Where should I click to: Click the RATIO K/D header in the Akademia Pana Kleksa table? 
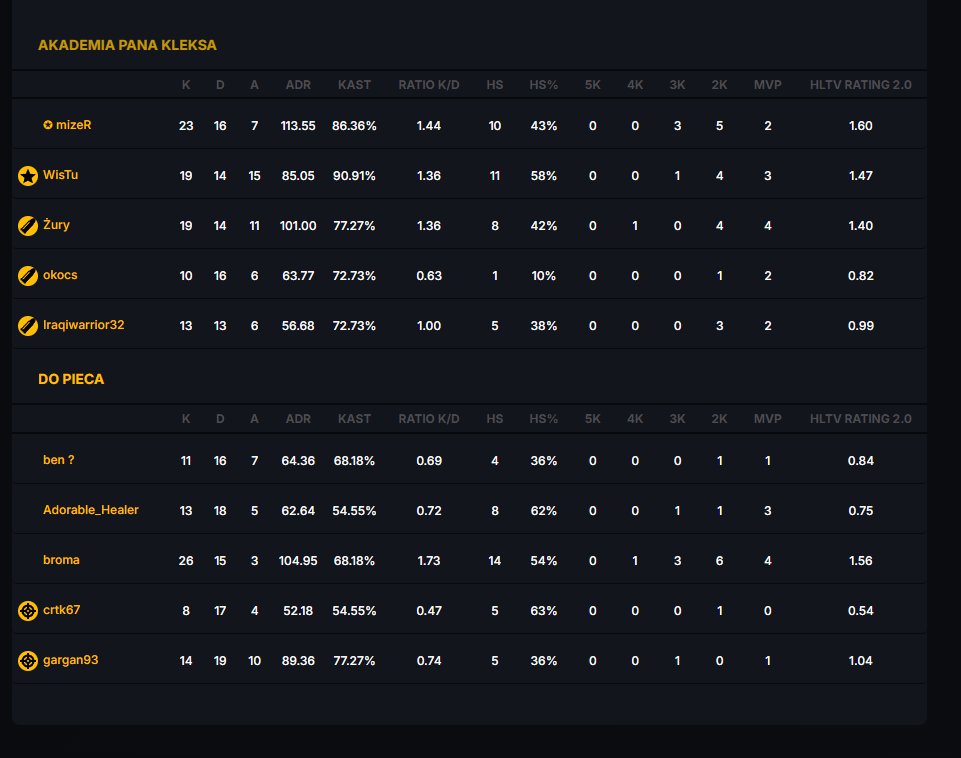coord(429,85)
